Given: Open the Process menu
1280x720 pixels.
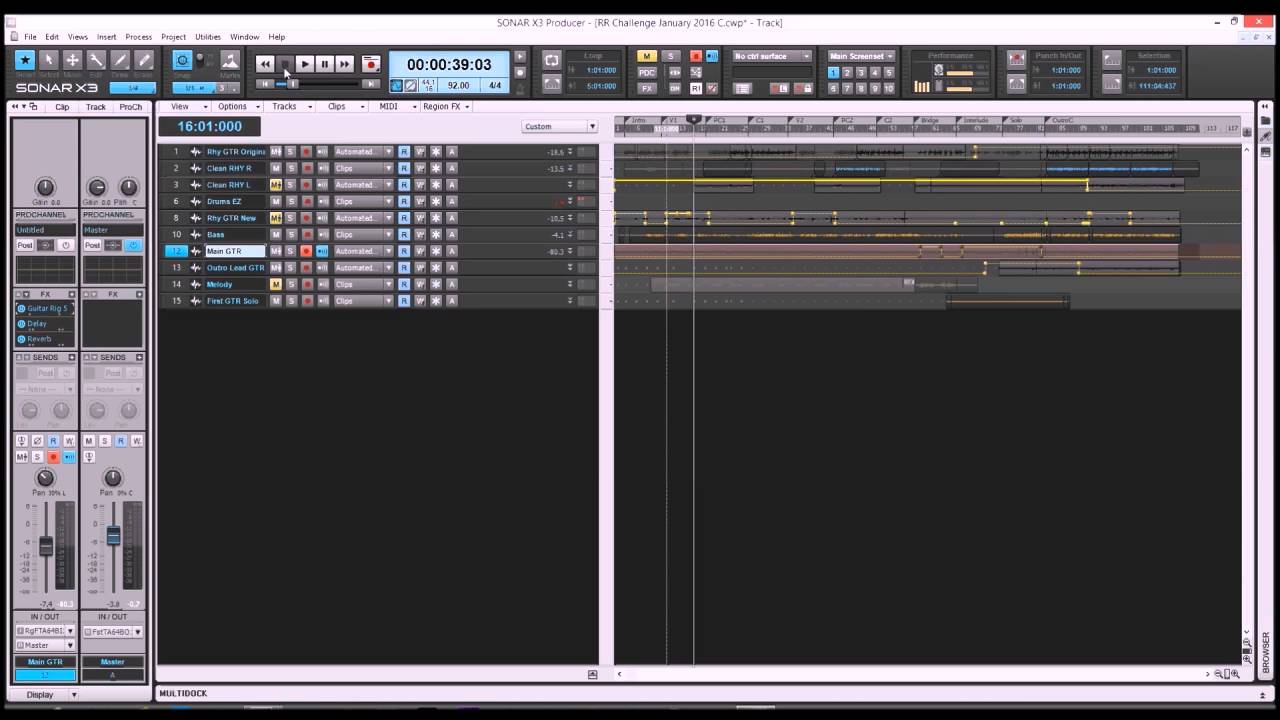Looking at the screenshot, I should coord(139,37).
